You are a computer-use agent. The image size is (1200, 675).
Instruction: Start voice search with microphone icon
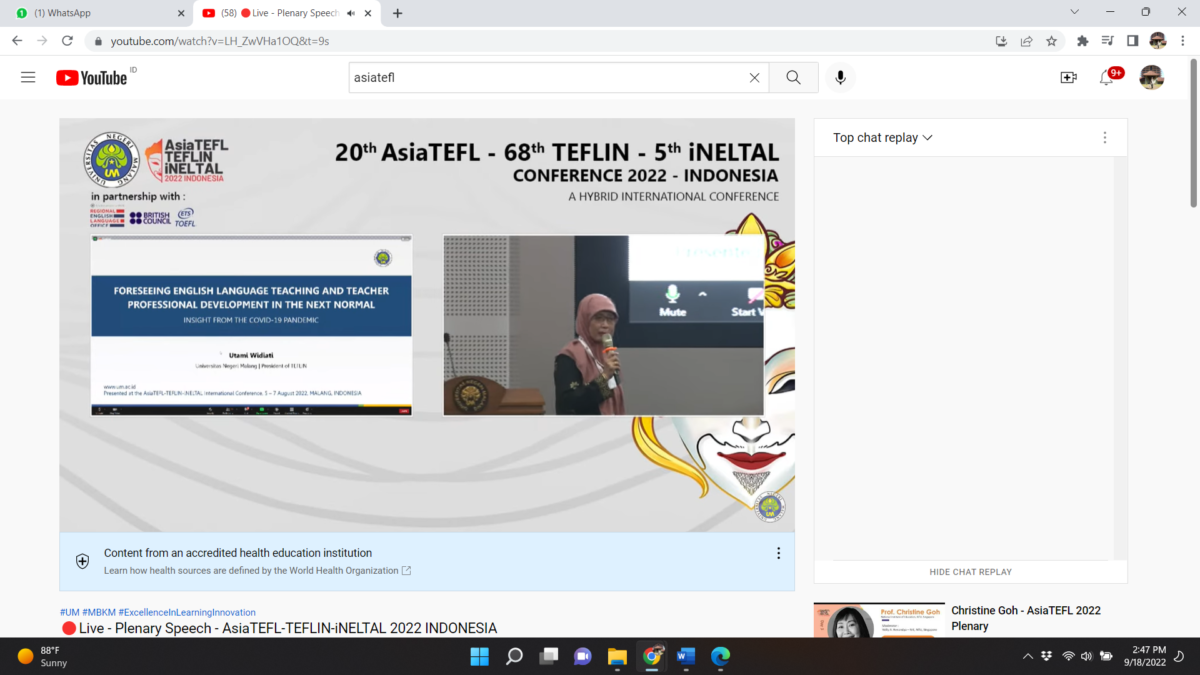click(840, 78)
